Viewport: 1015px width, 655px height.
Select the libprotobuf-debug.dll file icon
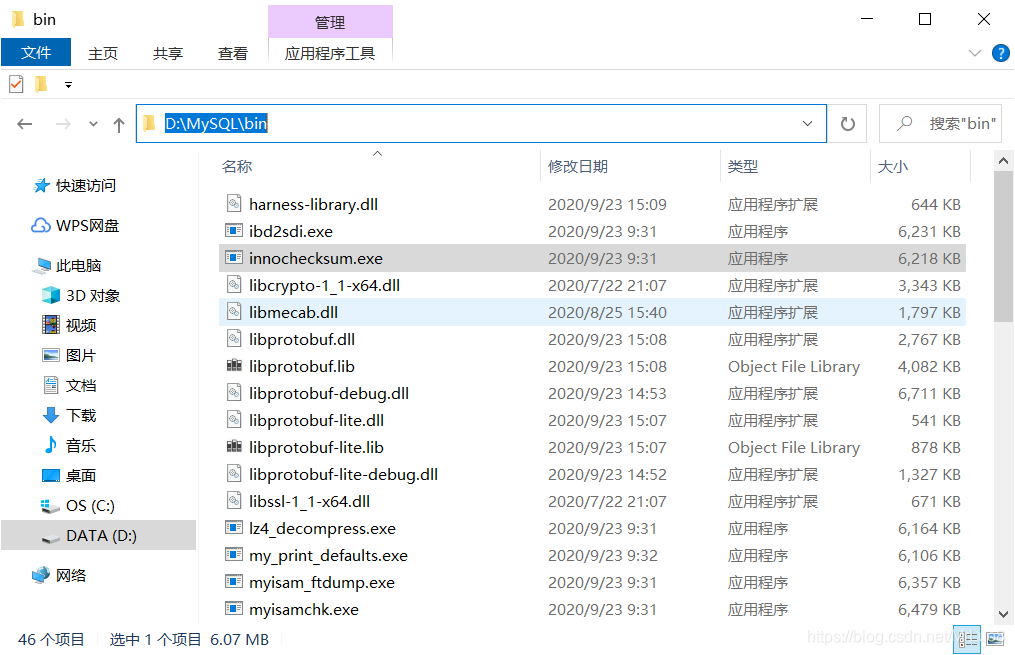(234, 393)
